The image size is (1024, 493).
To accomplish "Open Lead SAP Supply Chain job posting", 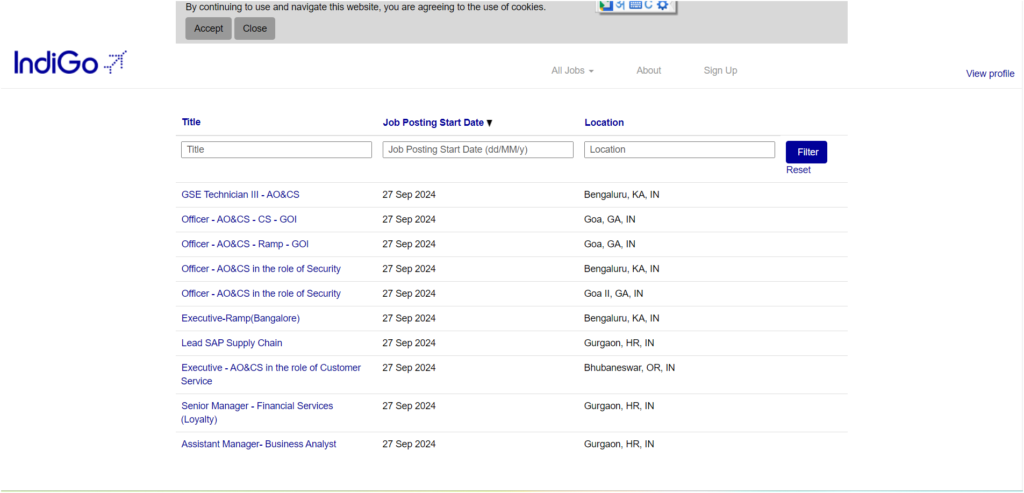I will 231,343.
